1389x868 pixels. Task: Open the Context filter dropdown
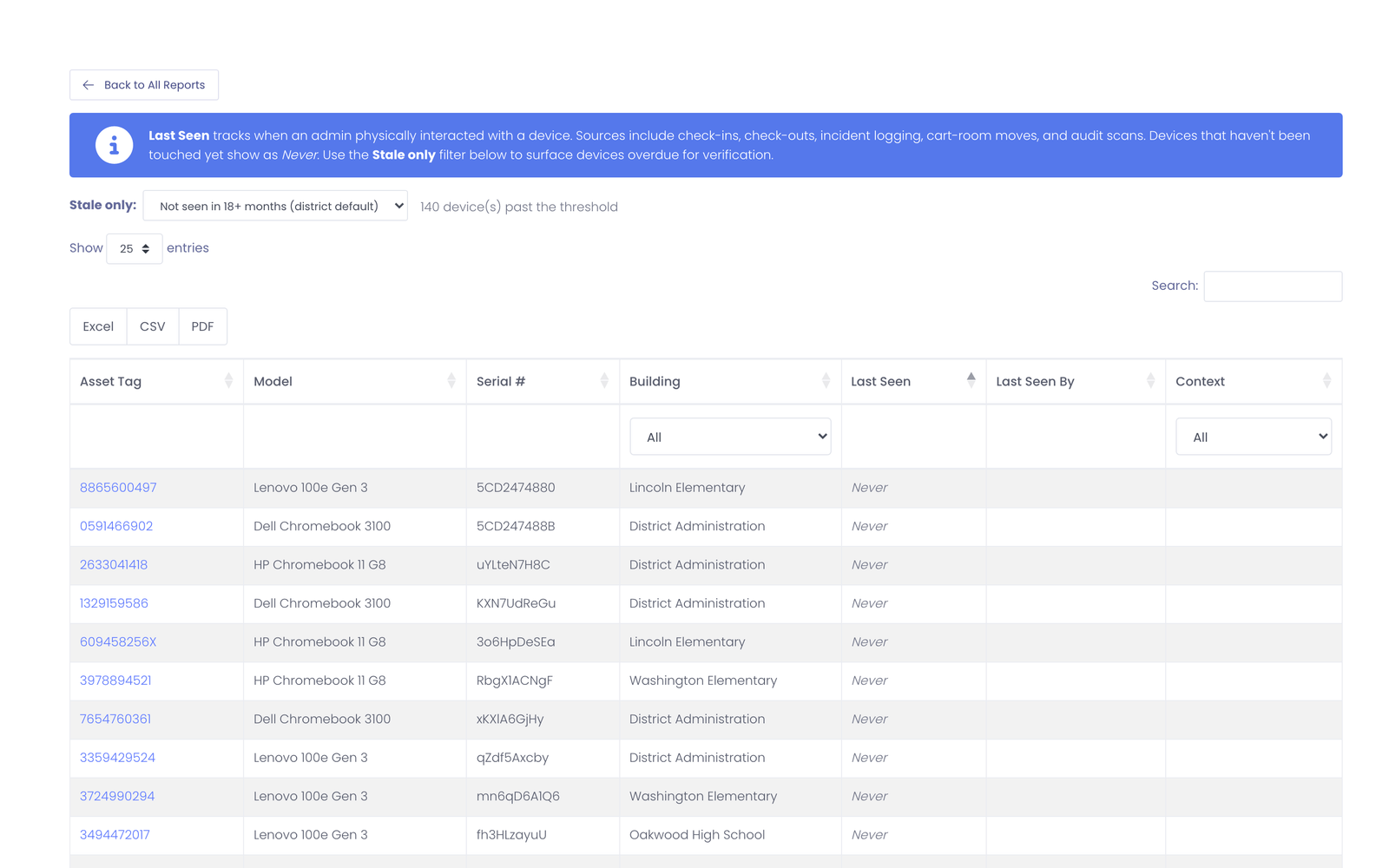tap(1254, 437)
